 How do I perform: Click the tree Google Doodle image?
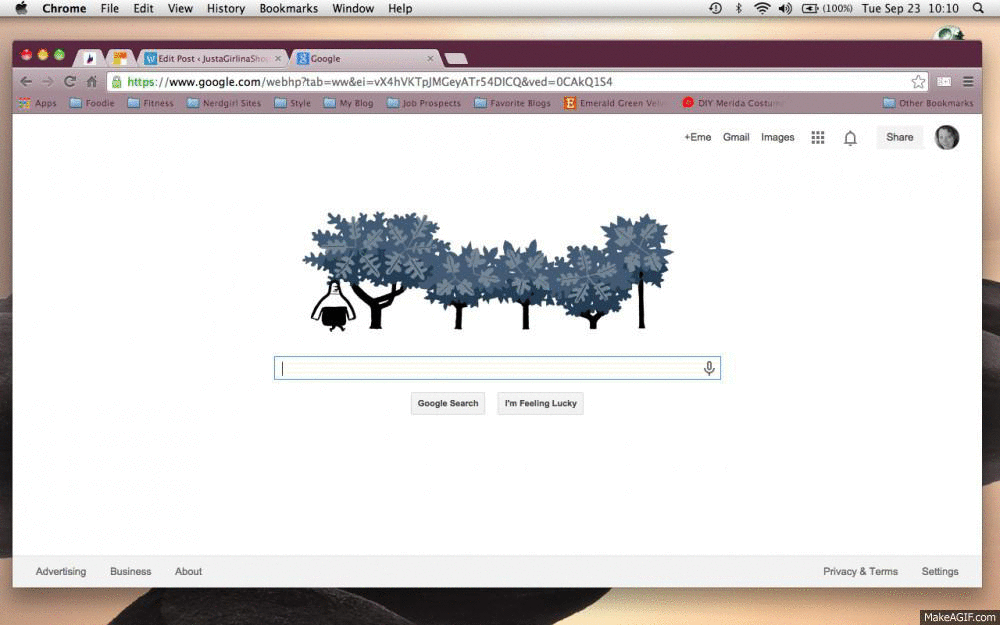coord(488,272)
